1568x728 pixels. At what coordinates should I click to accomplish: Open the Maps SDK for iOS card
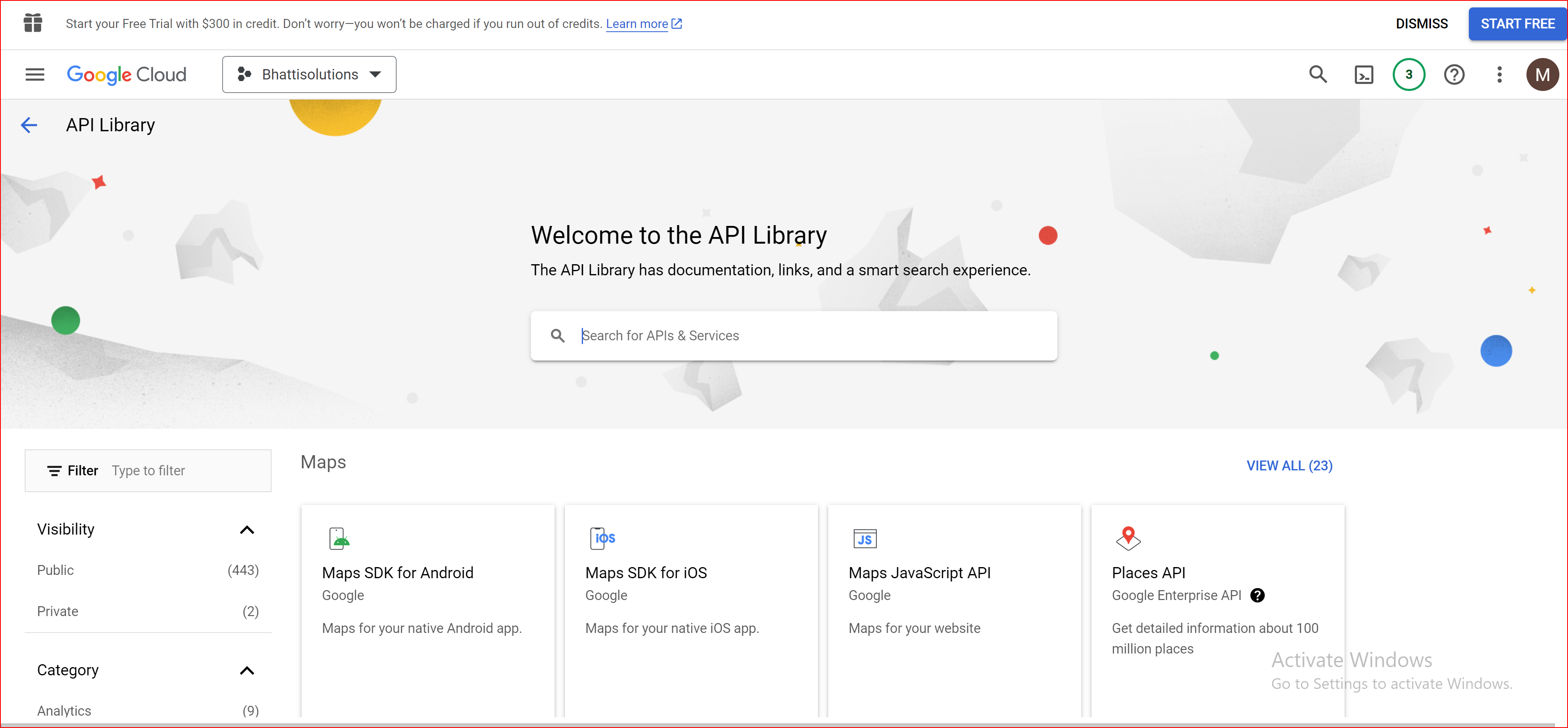691,611
